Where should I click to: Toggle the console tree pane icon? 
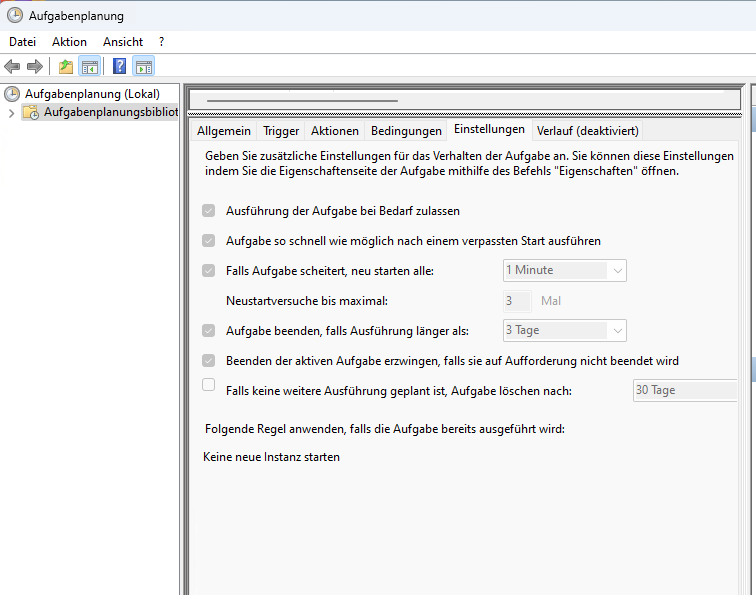[90, 67]
